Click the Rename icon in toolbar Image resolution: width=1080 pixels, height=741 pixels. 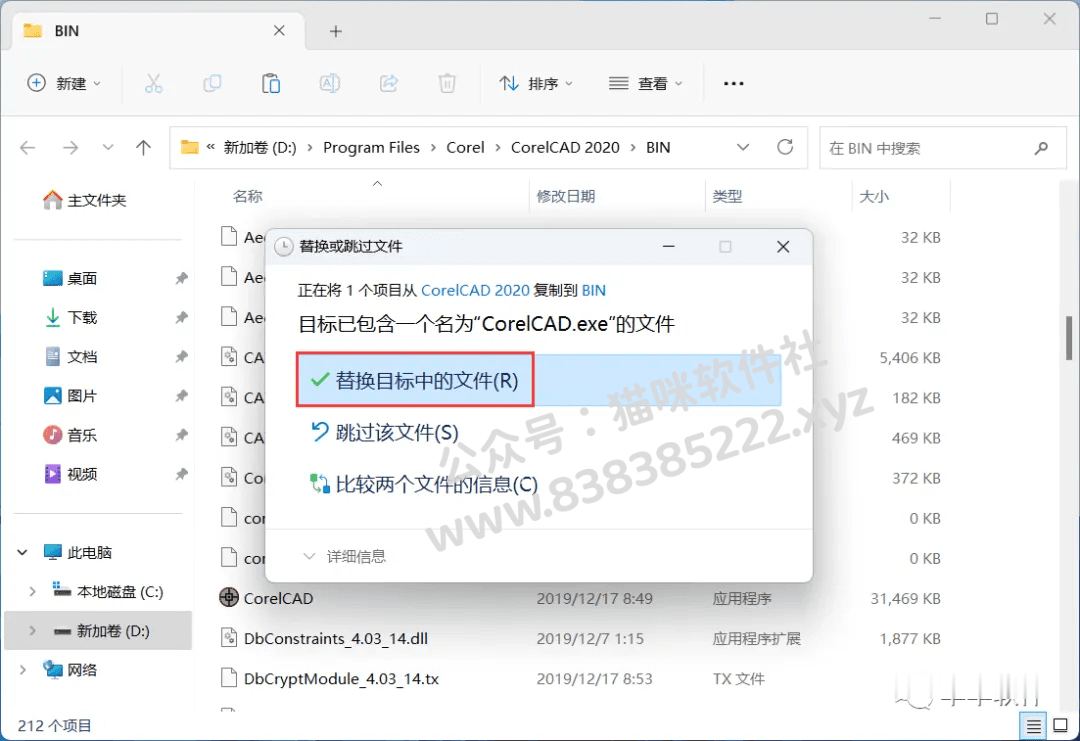click(x=330, y=83)
